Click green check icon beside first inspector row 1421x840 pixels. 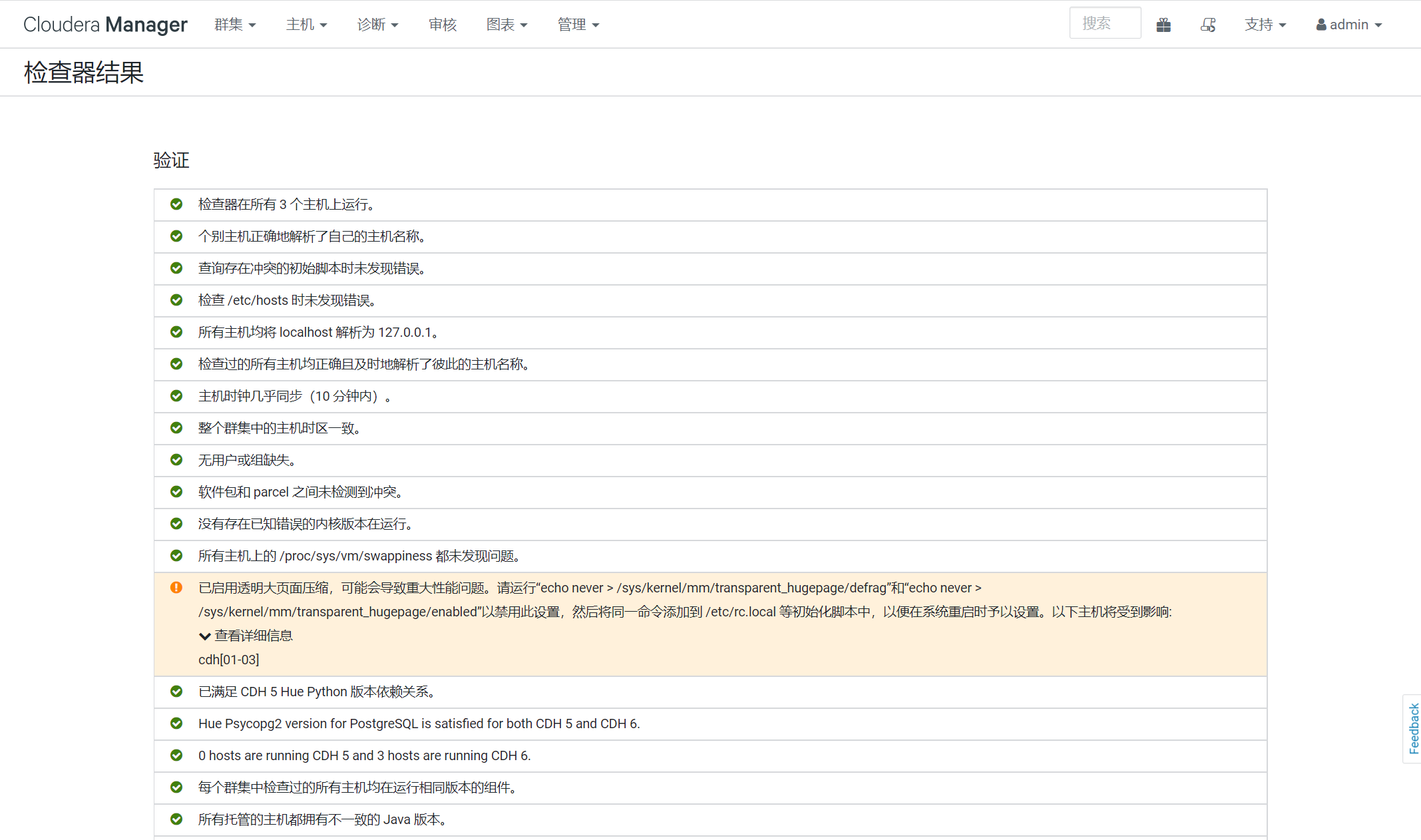point(176,204)
